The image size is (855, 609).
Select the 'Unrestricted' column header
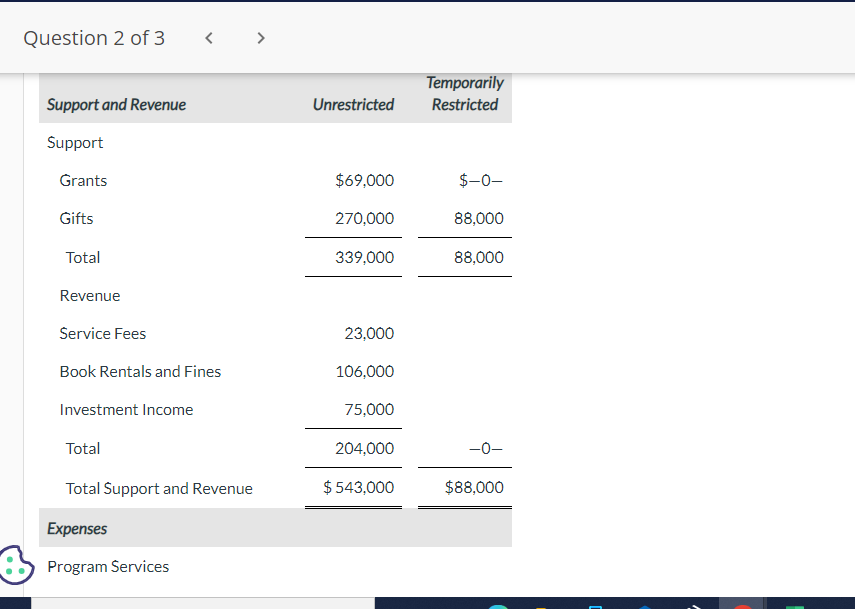[x=353, y=104]
